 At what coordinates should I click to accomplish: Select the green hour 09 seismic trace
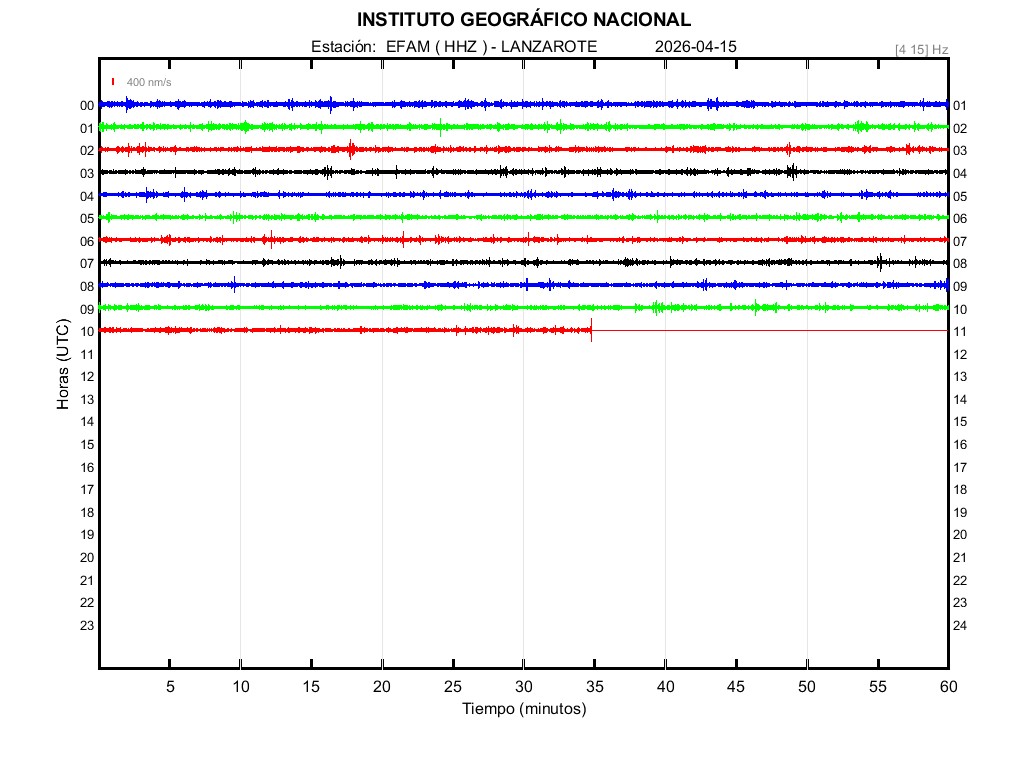pos(400,307)
